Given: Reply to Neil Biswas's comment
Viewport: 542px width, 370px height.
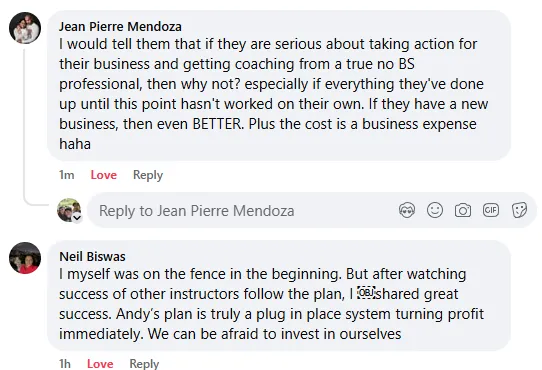Looking at the screenshot, I should point(144,363).
